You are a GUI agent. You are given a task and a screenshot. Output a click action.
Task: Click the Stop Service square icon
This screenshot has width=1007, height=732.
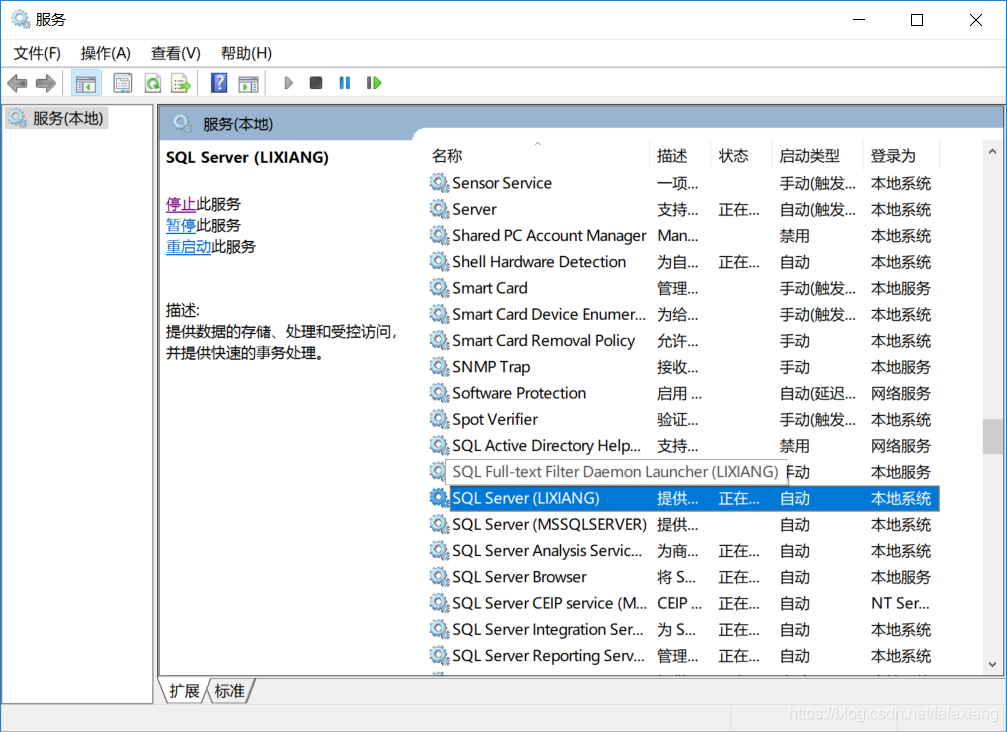click(316, 83)
